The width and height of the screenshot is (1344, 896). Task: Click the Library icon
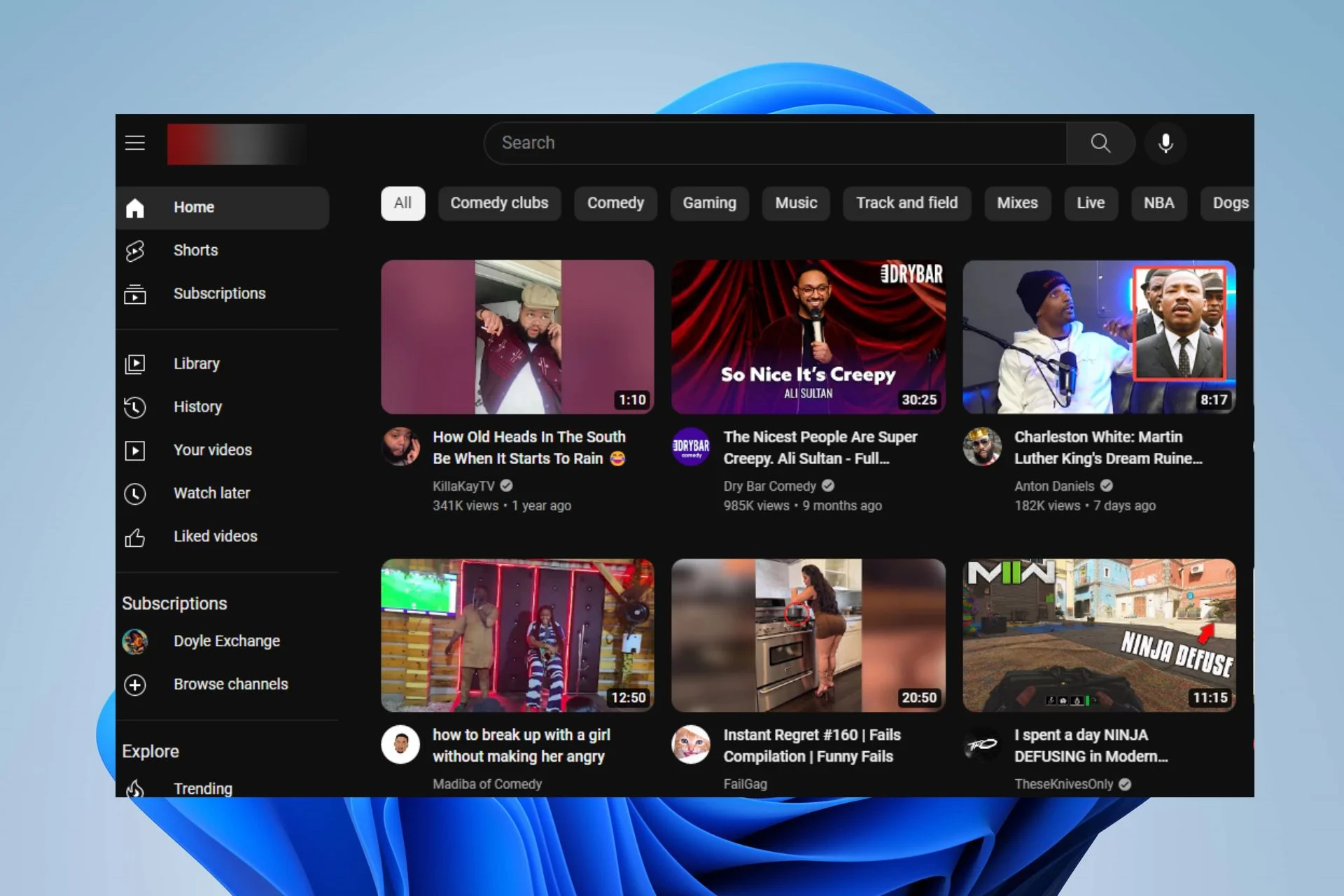pos(135,364)
